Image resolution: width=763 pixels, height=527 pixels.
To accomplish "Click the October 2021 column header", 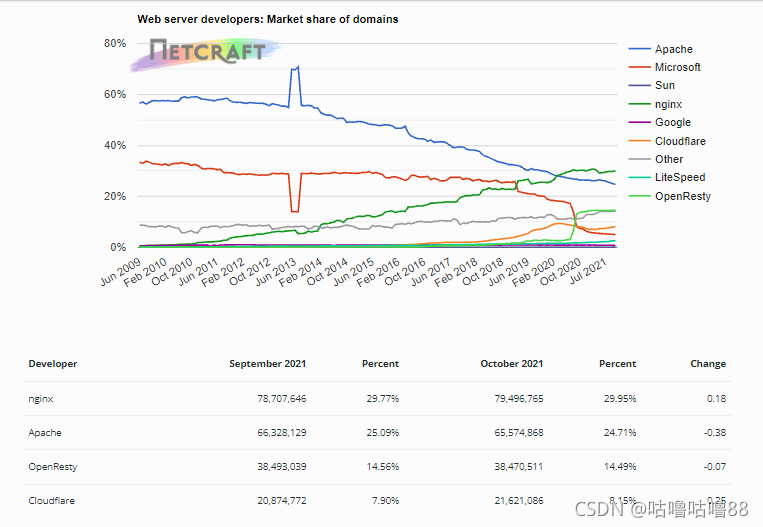I will pos(511,363).
